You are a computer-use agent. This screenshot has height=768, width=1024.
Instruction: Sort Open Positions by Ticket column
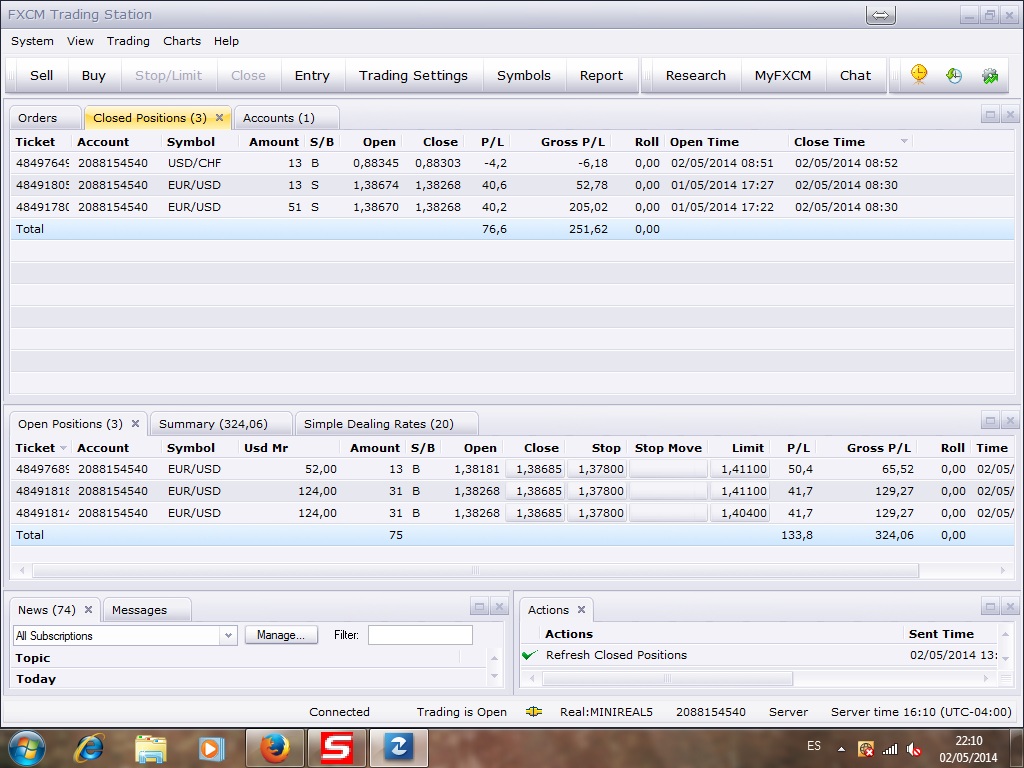(36, 448)
